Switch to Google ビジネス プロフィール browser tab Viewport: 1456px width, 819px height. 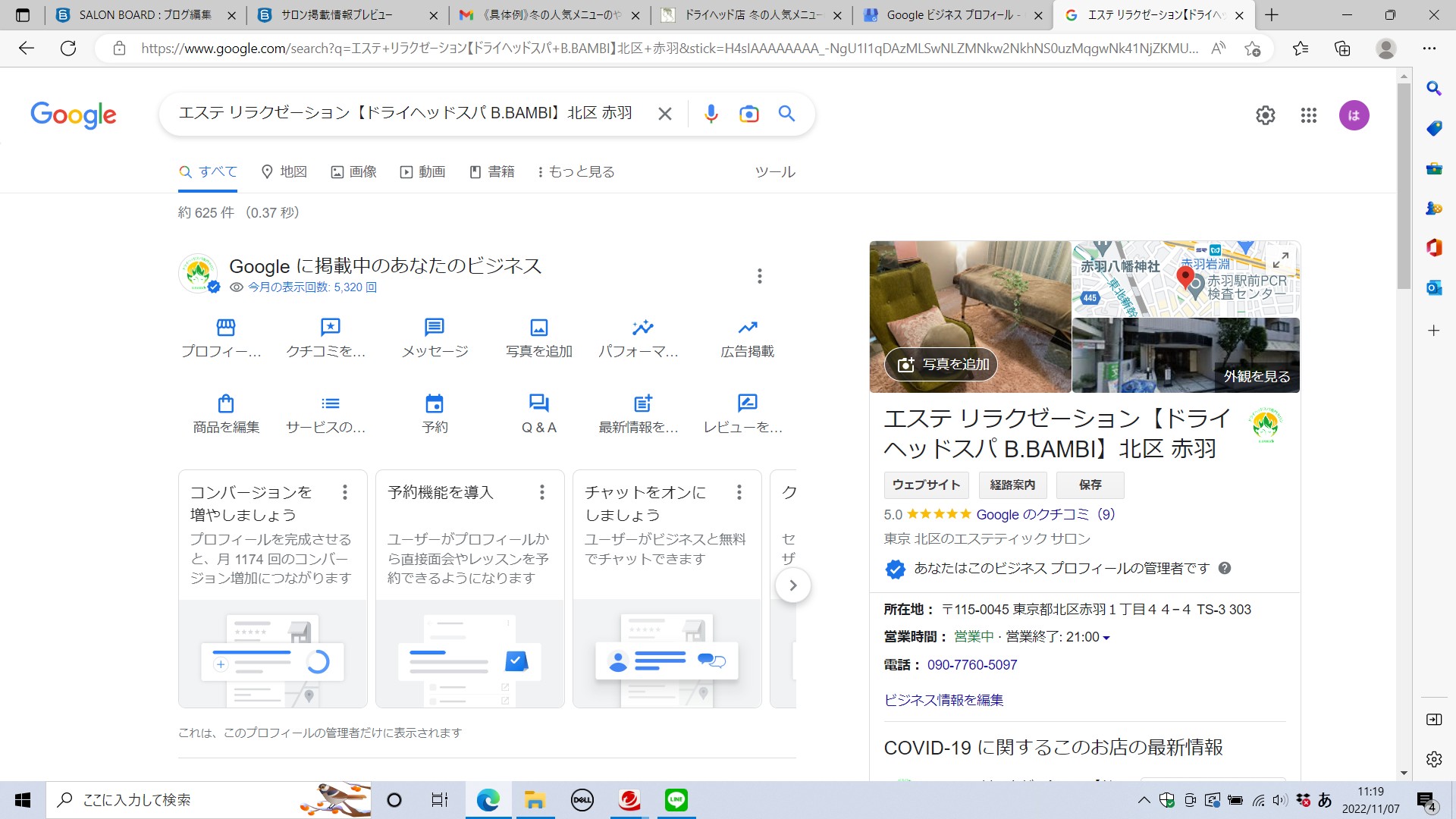952,15
